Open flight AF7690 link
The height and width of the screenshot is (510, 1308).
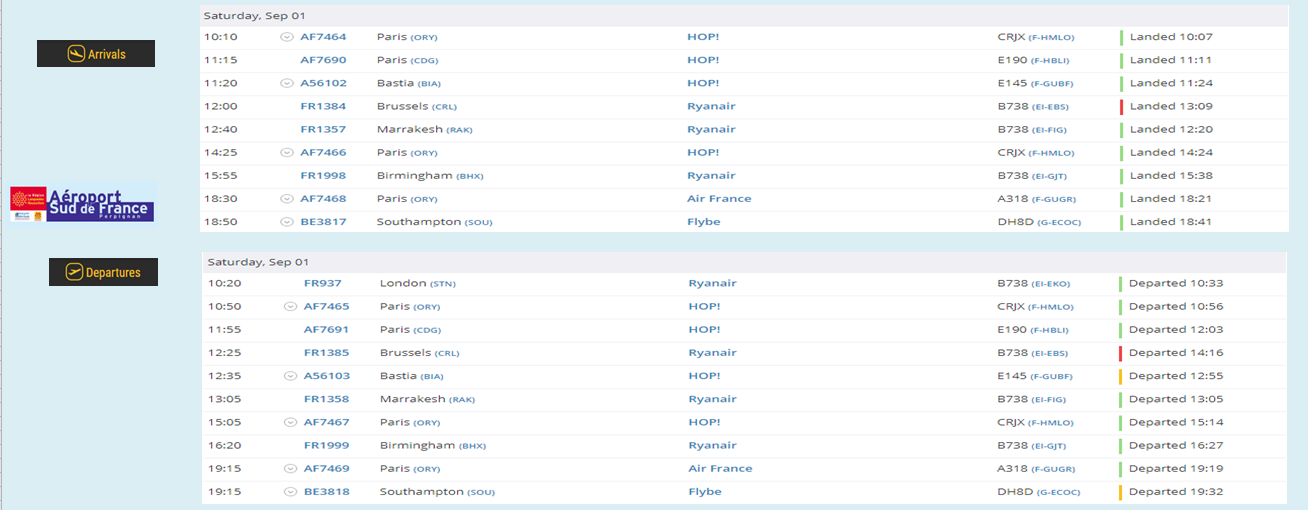tap(323, 60)
